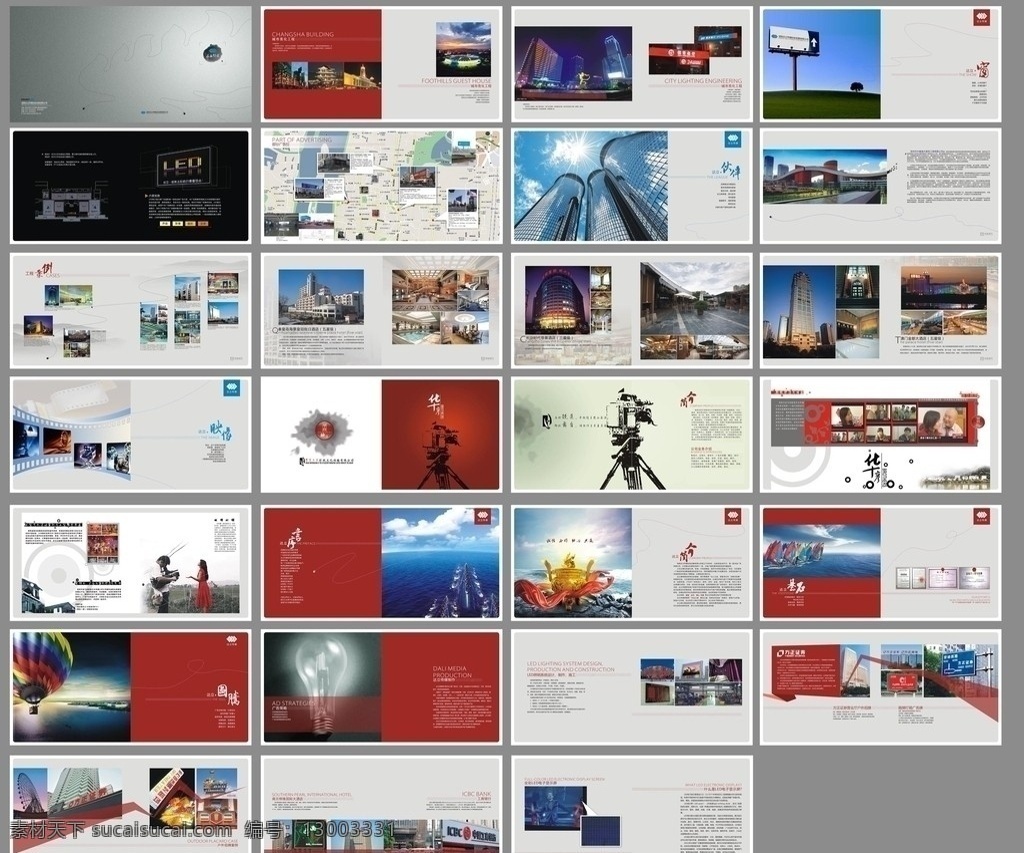Viewport: 1024px width, 853px height.
Task: Click the "CHANGSHA BUILDING" heading
Action: (302, 34)
